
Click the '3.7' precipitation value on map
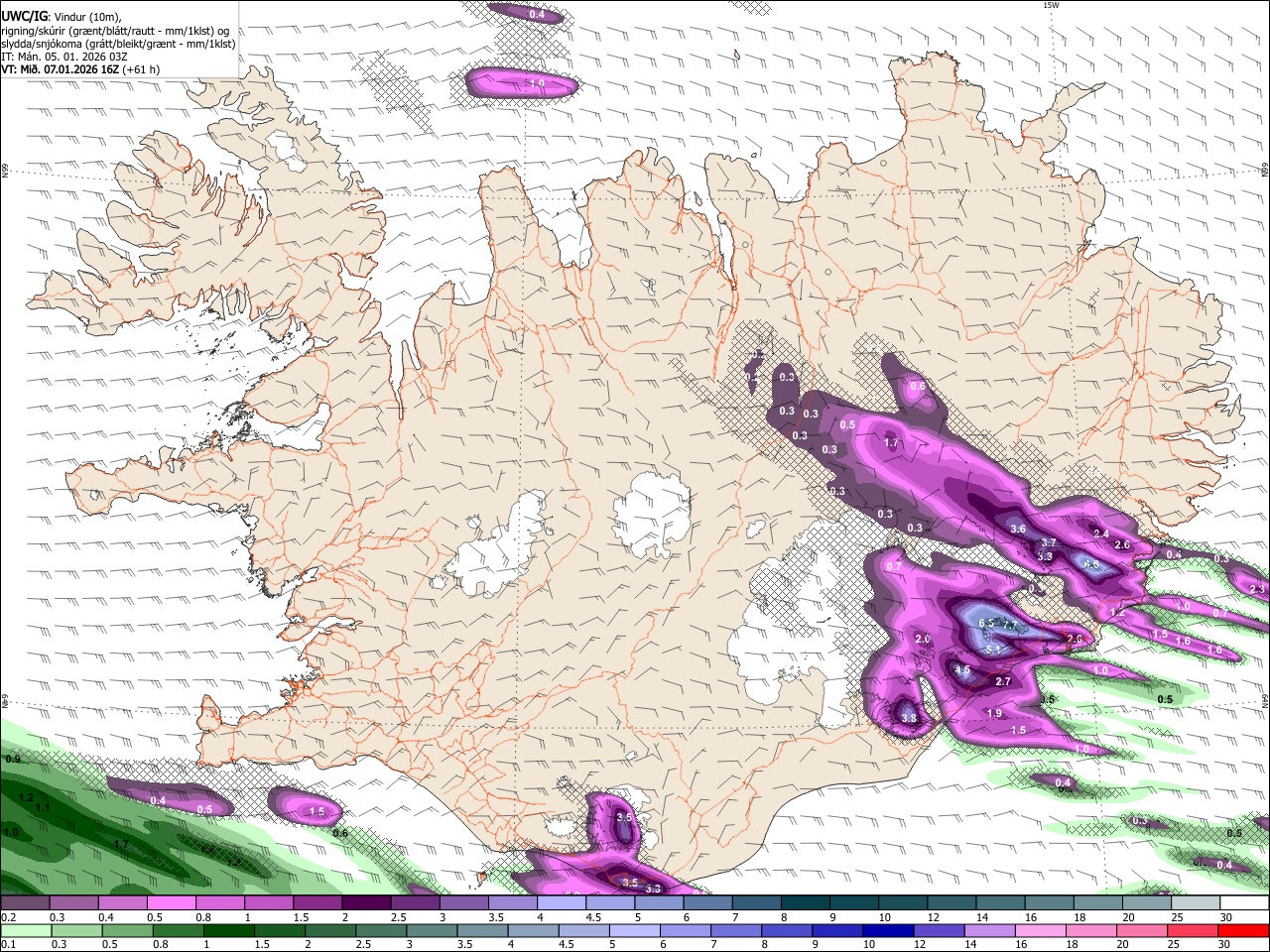1049,543
